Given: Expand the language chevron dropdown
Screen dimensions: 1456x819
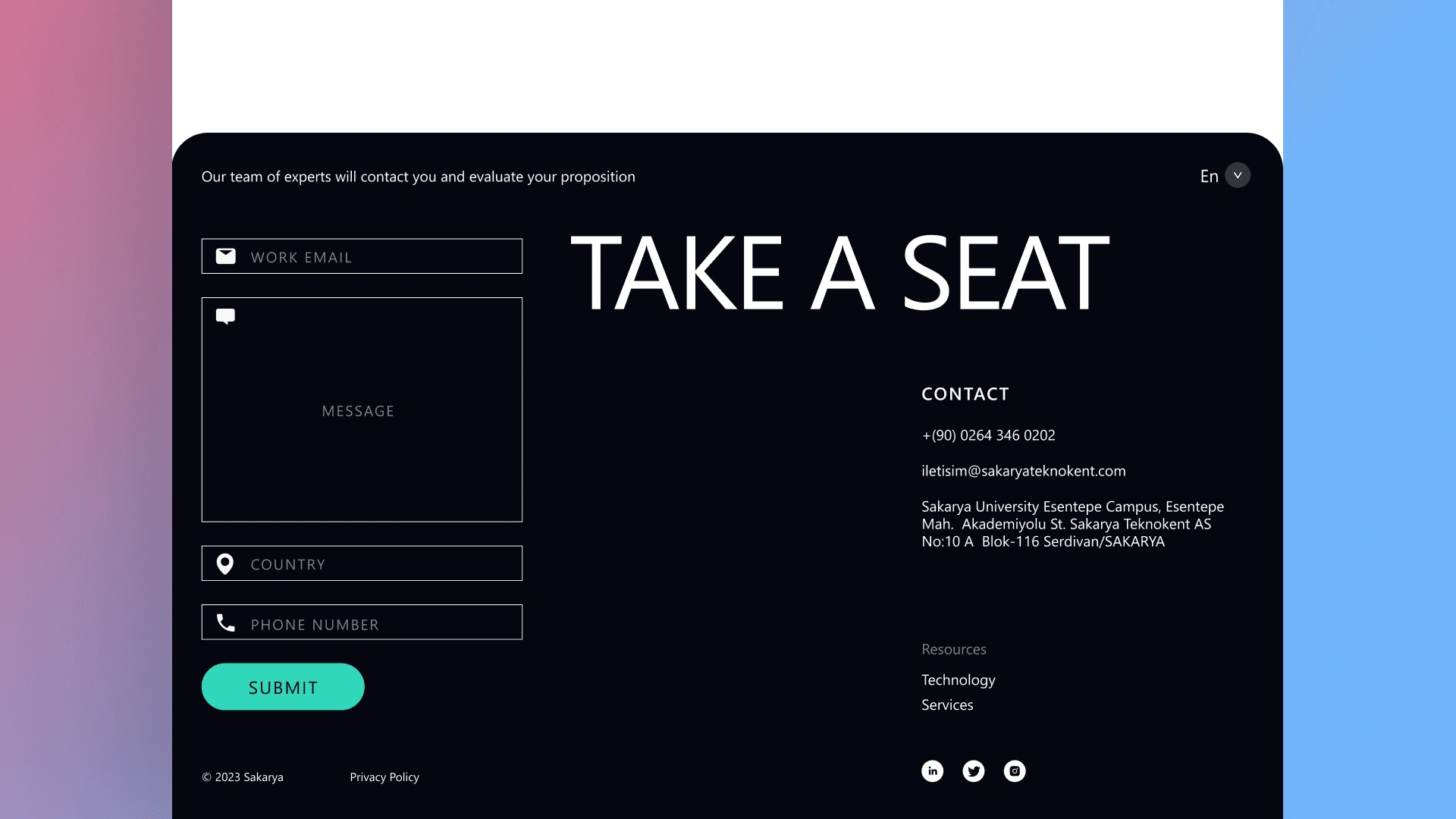Looking at the screenshot, I should point(1238,175).
